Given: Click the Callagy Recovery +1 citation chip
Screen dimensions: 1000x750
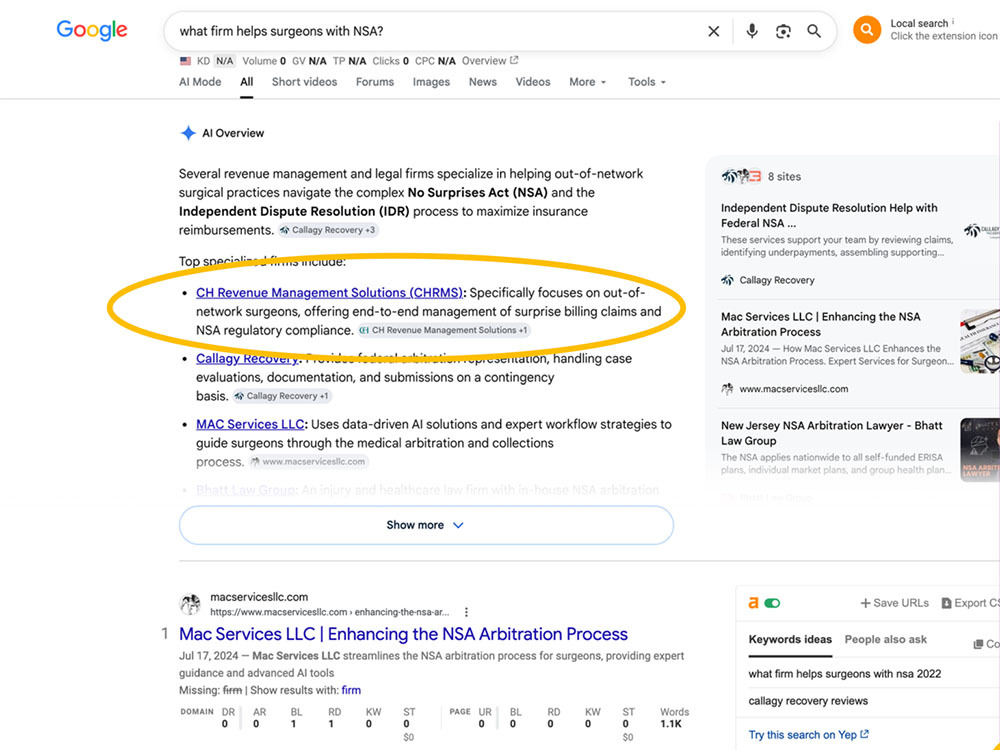Looking at the screenshot, I should (282, 395).
